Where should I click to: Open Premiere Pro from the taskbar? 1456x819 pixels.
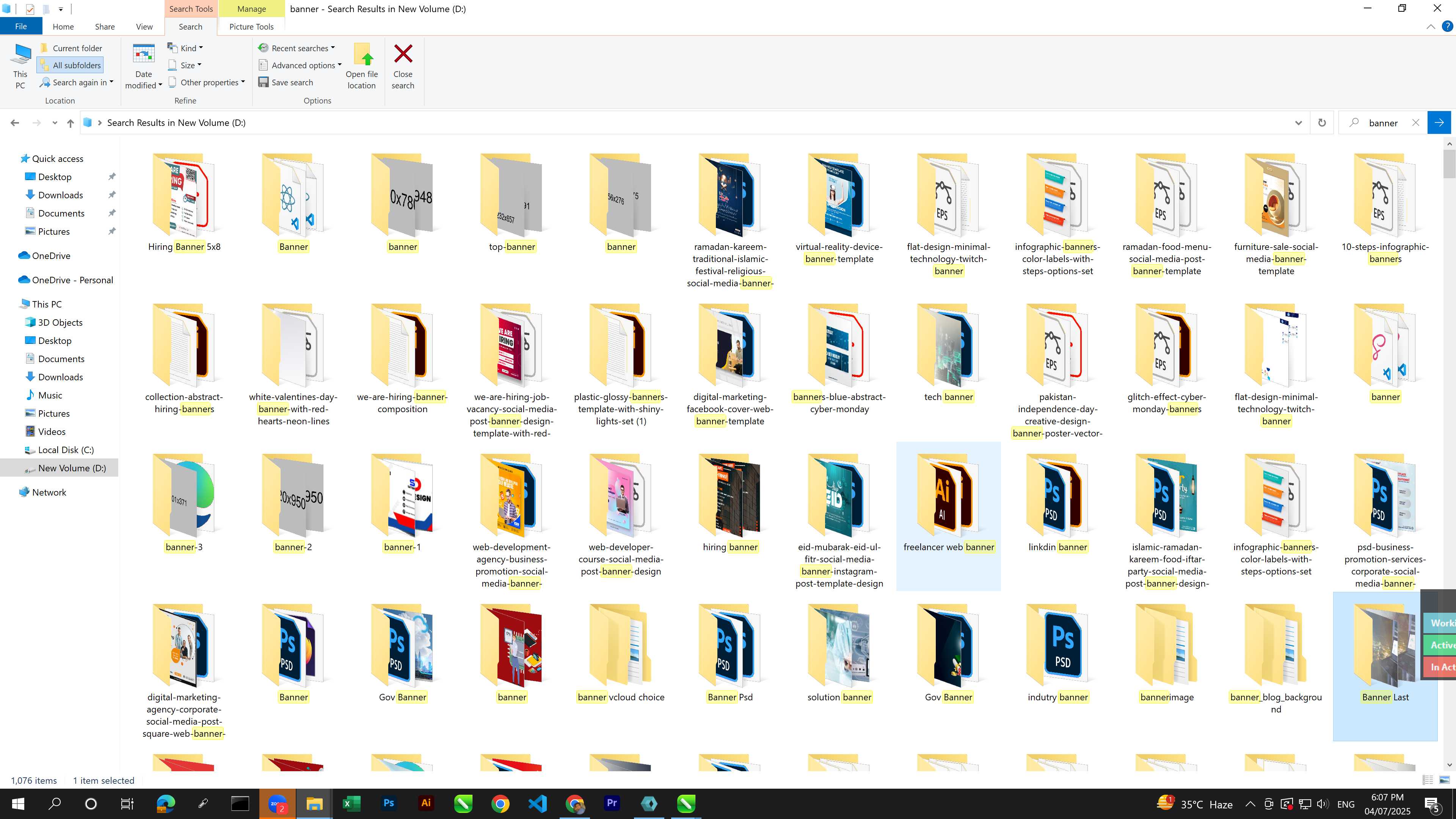tap(612, 804)
